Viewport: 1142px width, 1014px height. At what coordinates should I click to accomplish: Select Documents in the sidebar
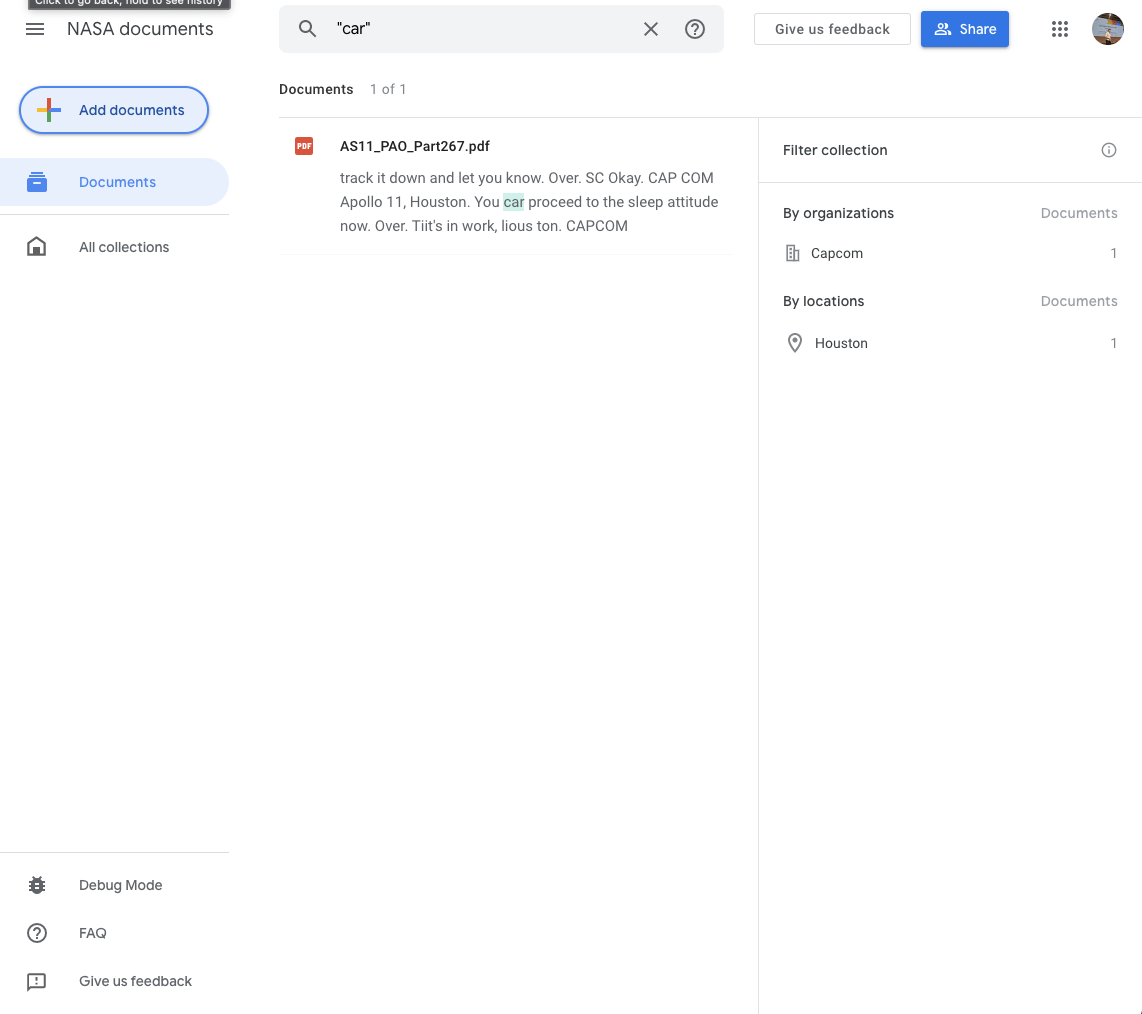pos(114,182)
